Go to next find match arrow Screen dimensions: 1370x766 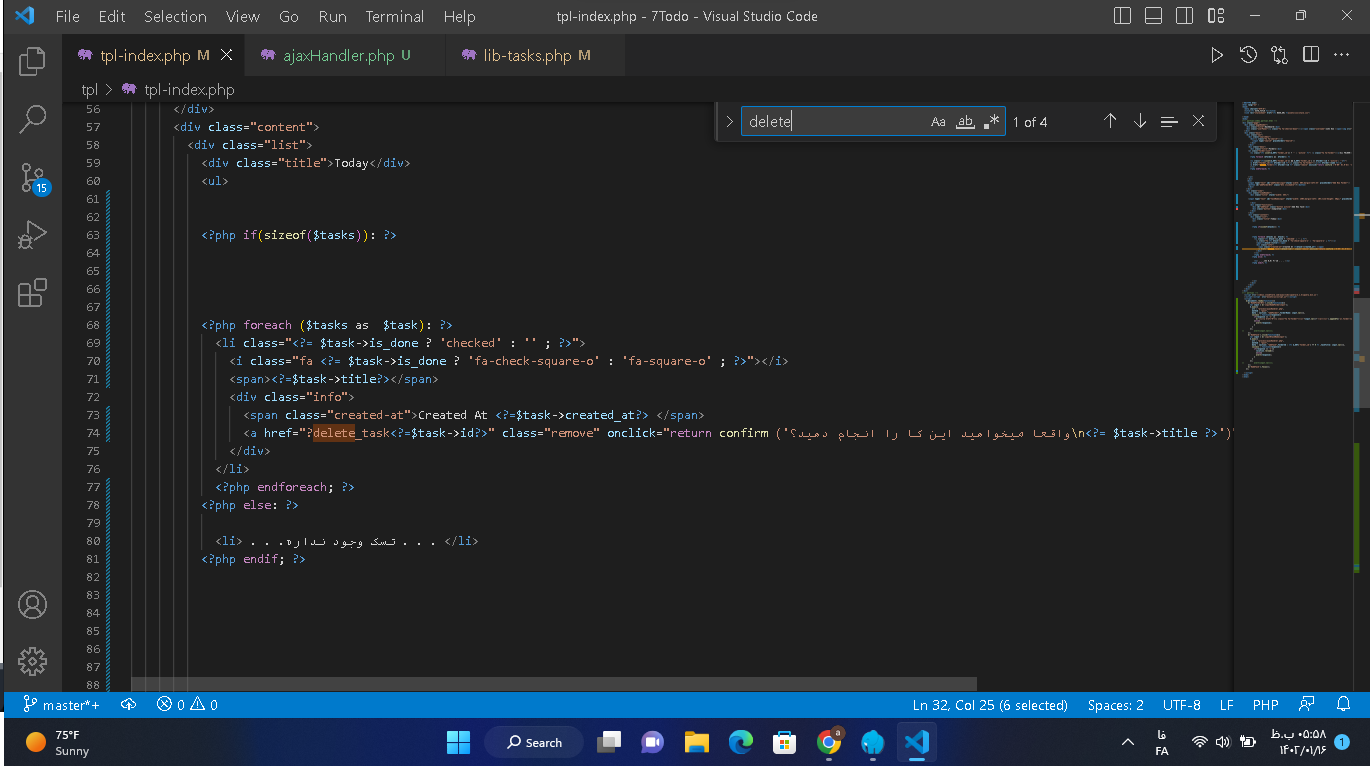coord(1140,121)
